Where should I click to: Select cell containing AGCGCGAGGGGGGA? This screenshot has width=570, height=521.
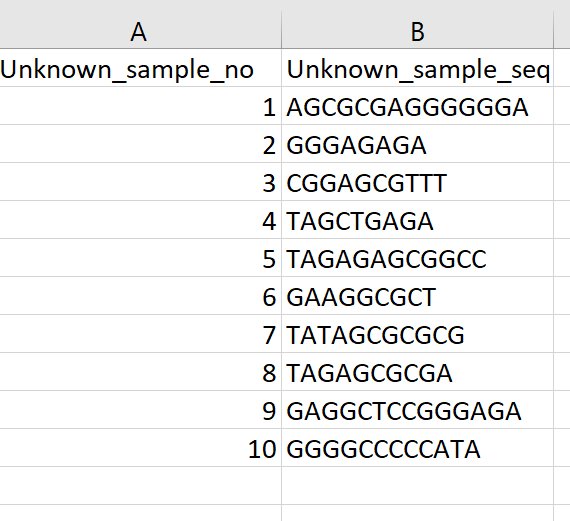coord(417,106)
